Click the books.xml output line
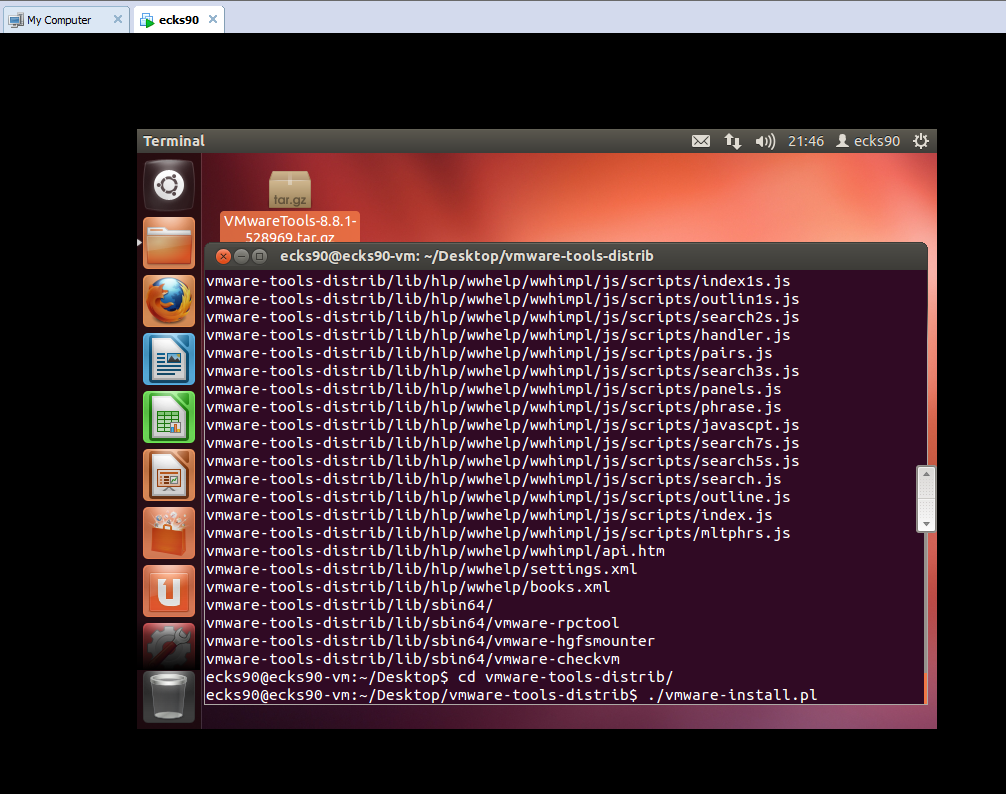Image resolution: width=1006 pixels, height=794 pixels. (x=408, y=587)
